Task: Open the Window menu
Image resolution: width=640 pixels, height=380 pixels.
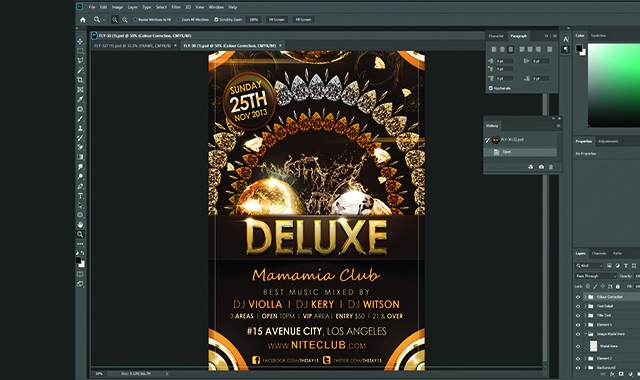Action: [x=216, y=7]
